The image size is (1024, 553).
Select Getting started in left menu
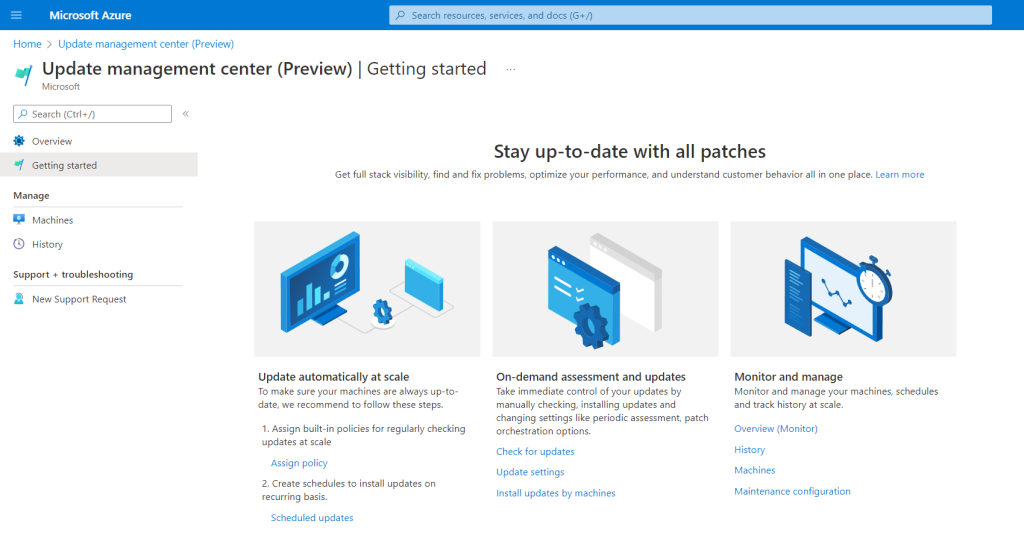coord(99,165)
